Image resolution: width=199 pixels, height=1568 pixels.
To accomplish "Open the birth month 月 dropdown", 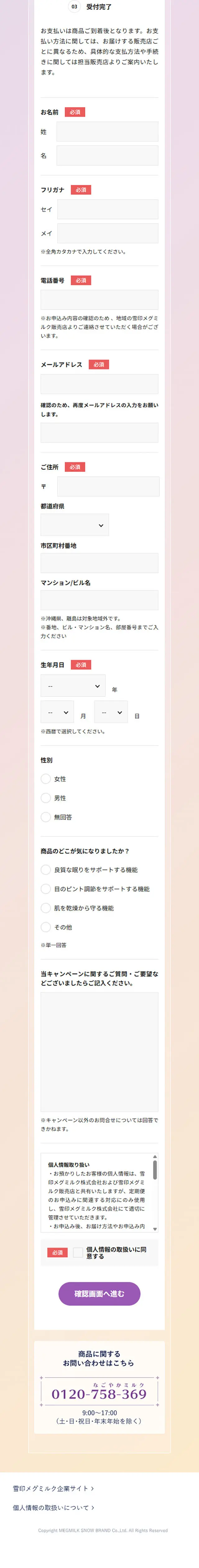I will pos(57,712).
